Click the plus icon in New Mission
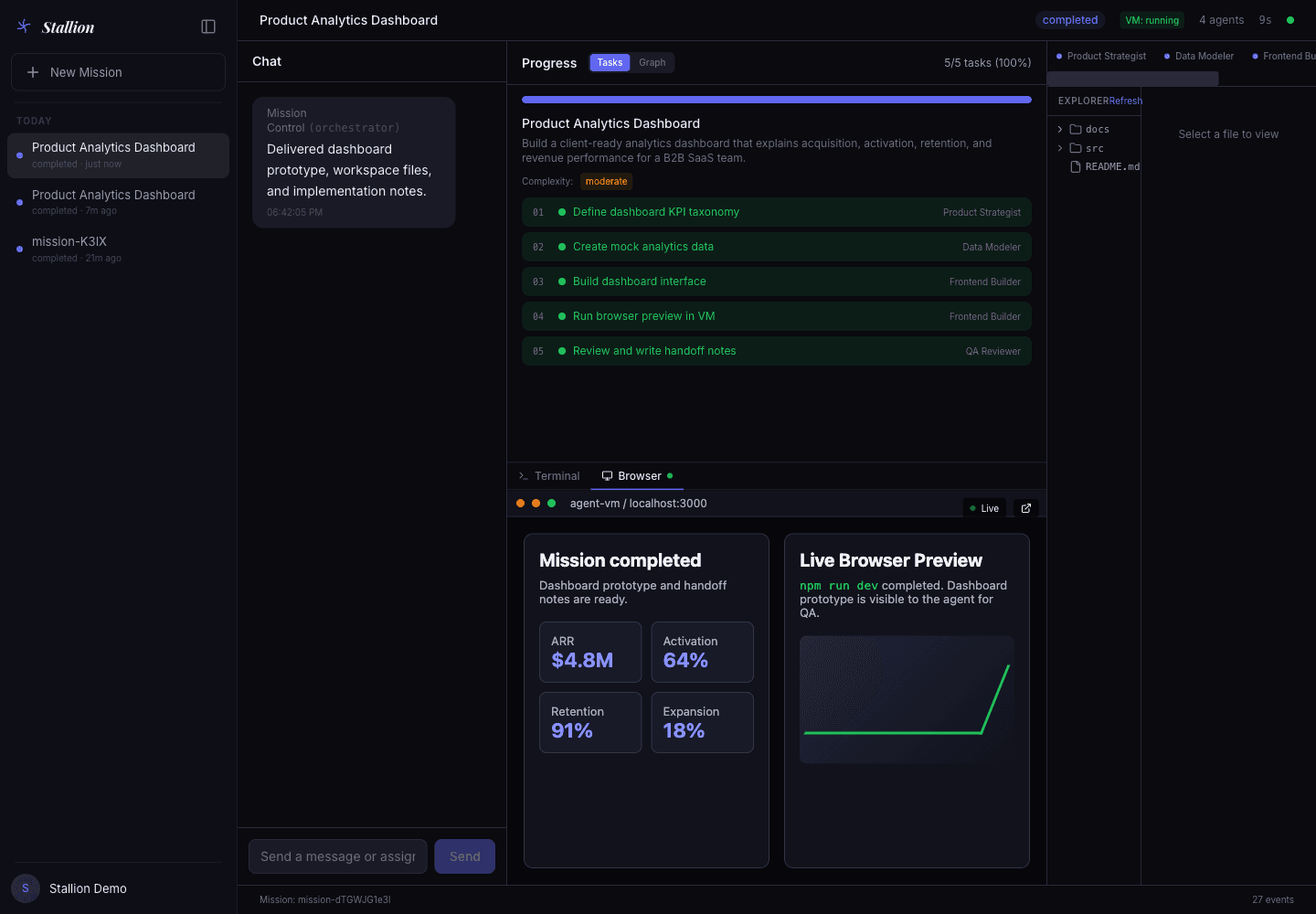Image resolution: width=1316 pixels, height=914 pixels. point(33,72)
